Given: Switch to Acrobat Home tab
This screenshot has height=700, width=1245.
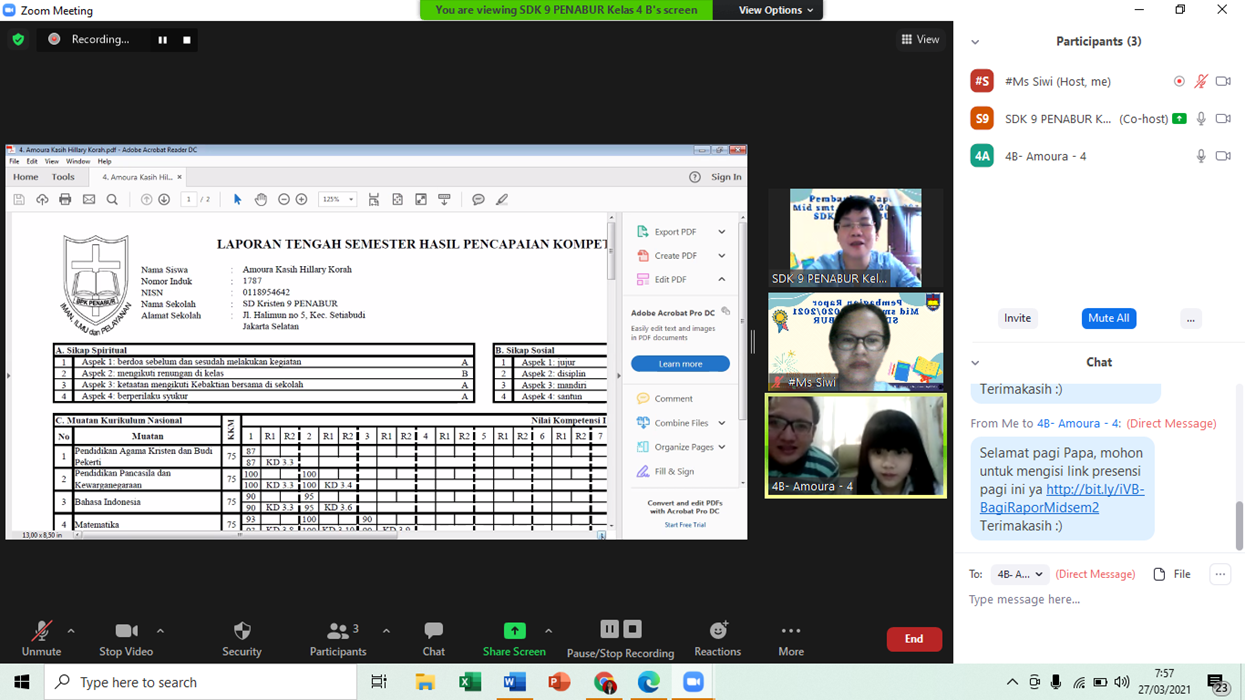Looking at the screenshot, I should [x=25, y=177].
